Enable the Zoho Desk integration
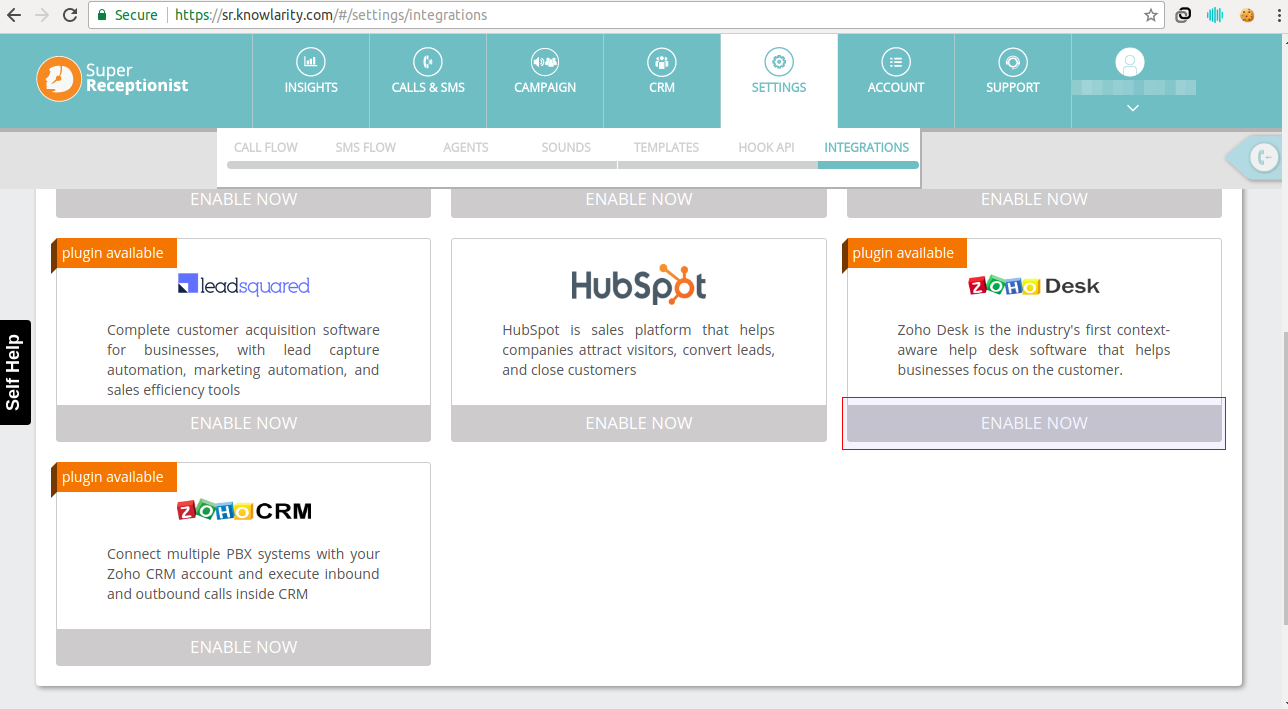The image size is (1288, 709). point(1034,423)
